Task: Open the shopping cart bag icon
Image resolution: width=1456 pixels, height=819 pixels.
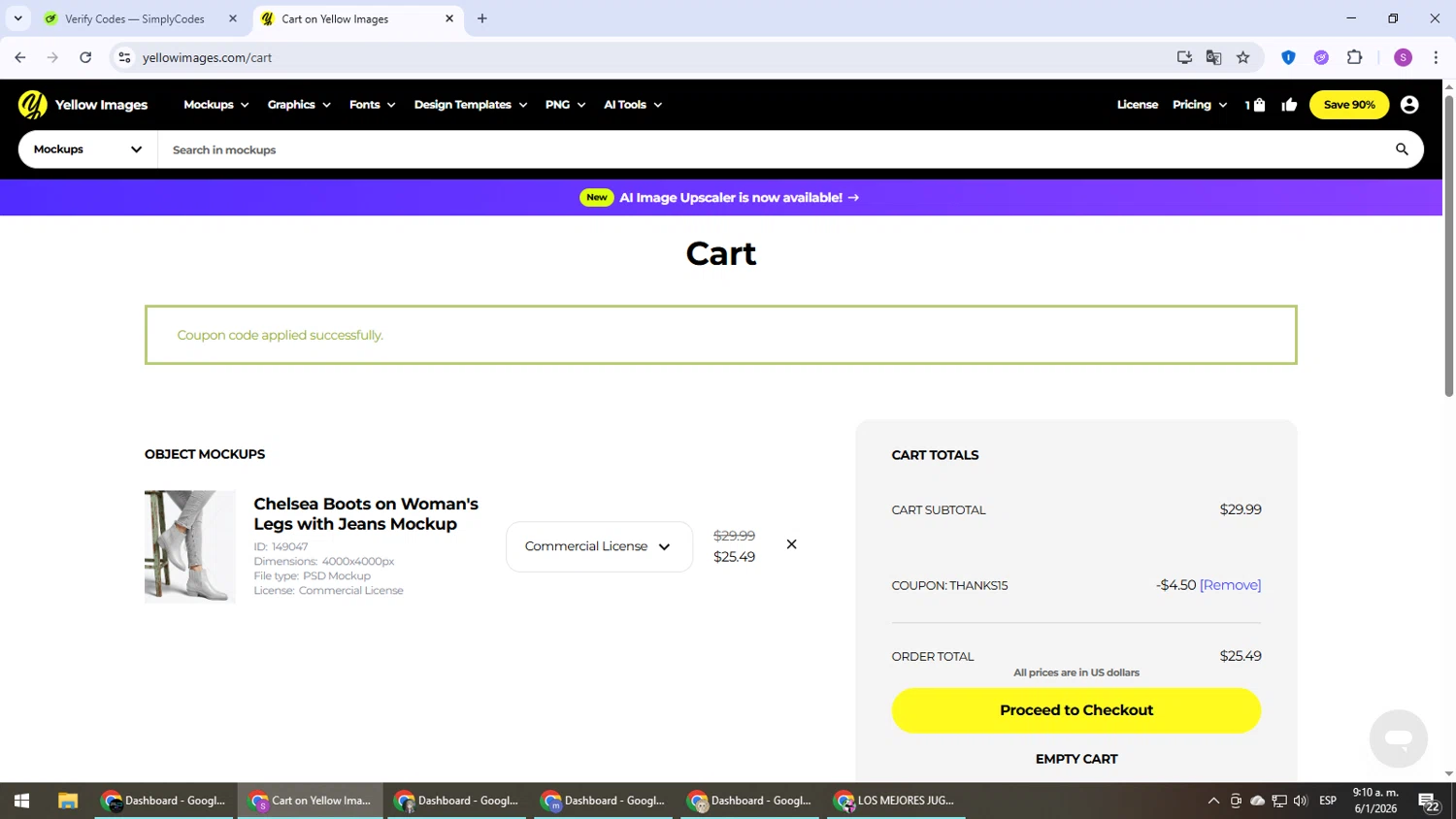Action: tap(1259, 105)
